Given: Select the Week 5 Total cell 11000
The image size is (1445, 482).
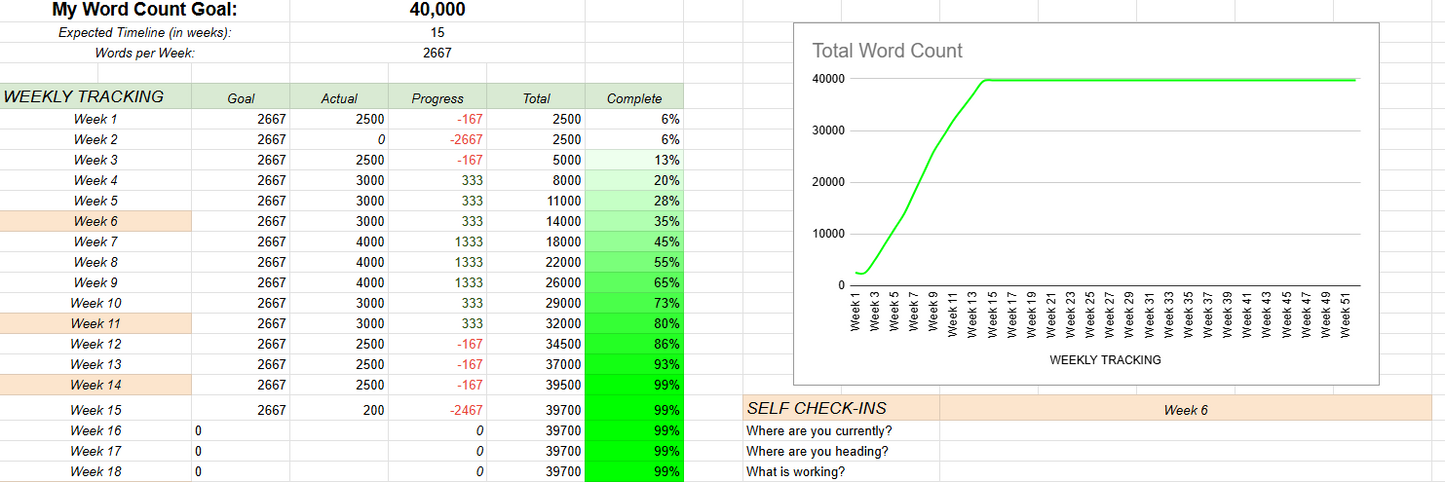Looking at the screenshot, I should (x=536, y=201).
